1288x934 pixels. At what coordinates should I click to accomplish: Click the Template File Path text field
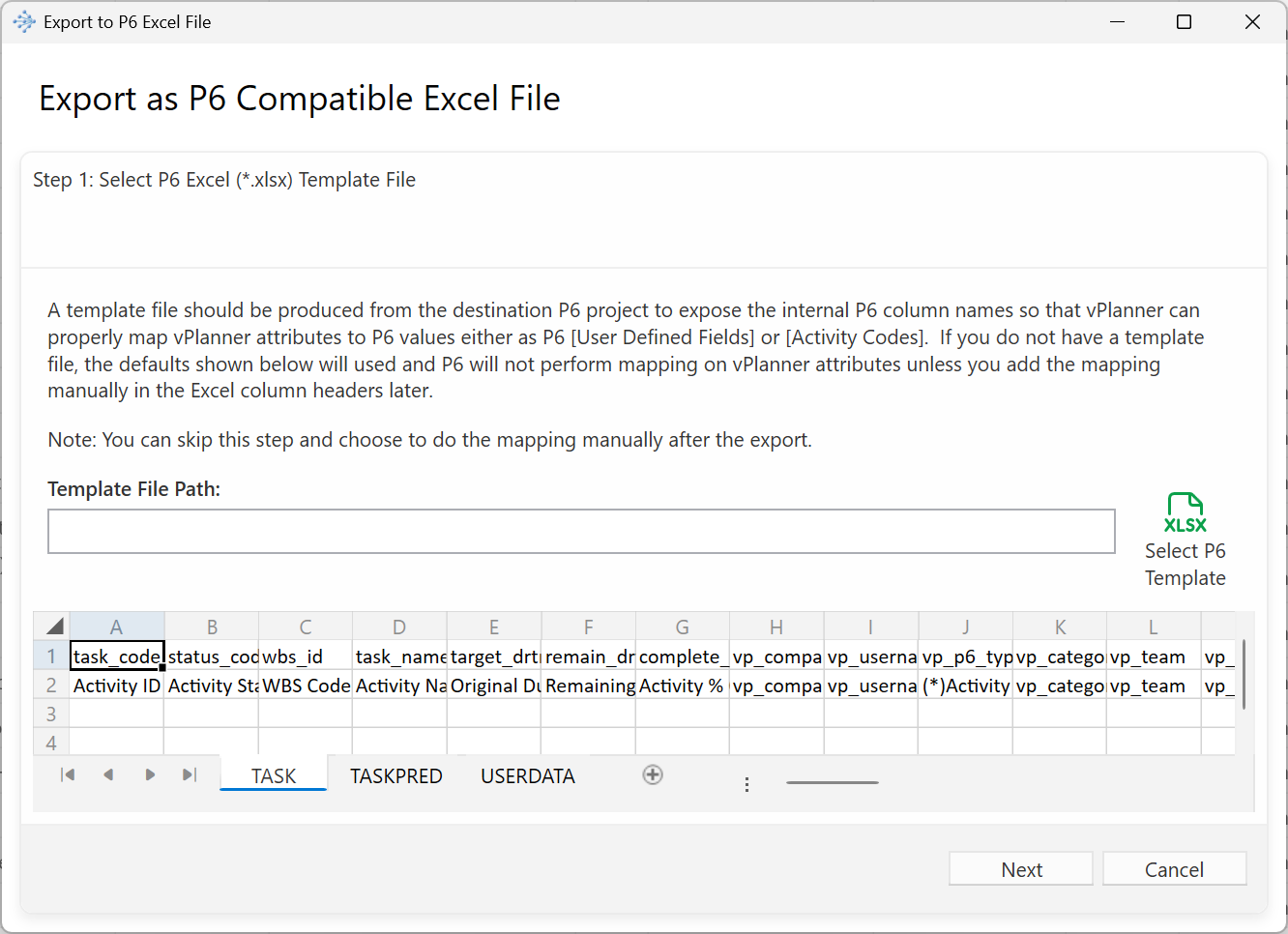[581, 532]
